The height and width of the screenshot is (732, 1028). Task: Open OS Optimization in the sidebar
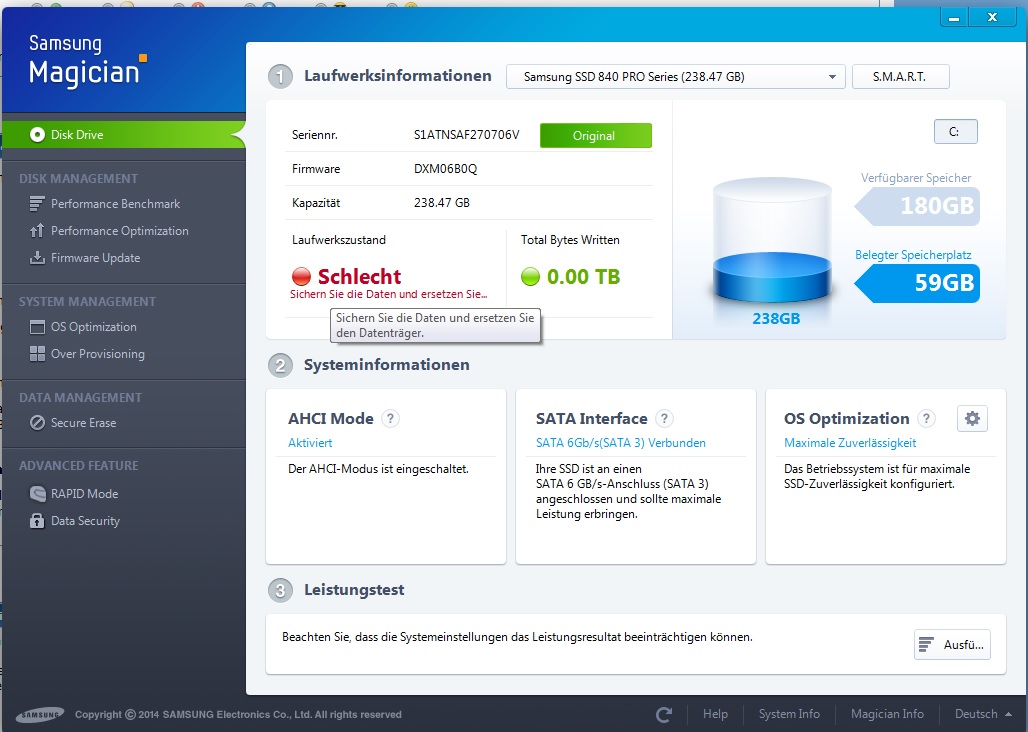point(94,326)
